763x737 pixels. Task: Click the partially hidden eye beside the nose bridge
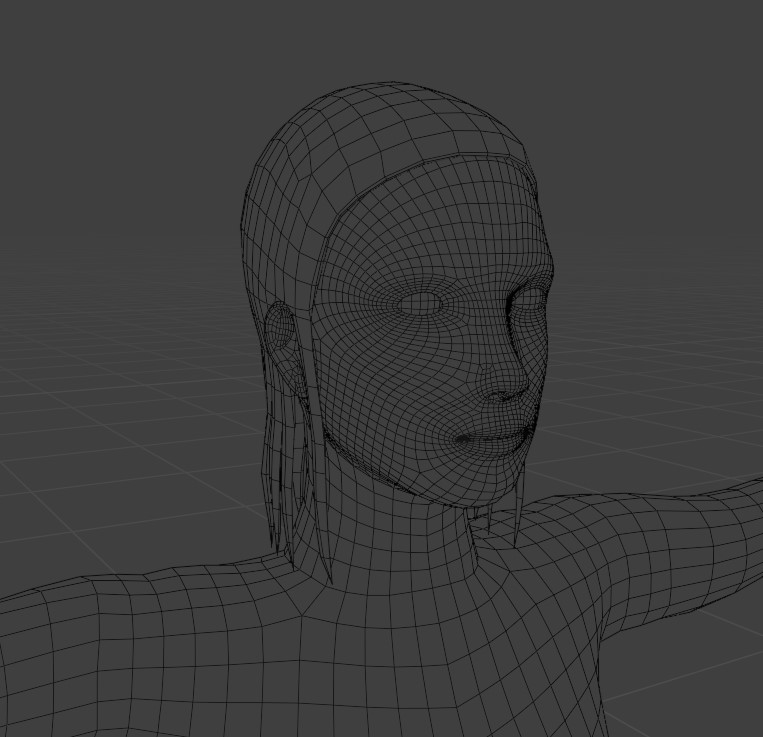click(x=529, y=303)
